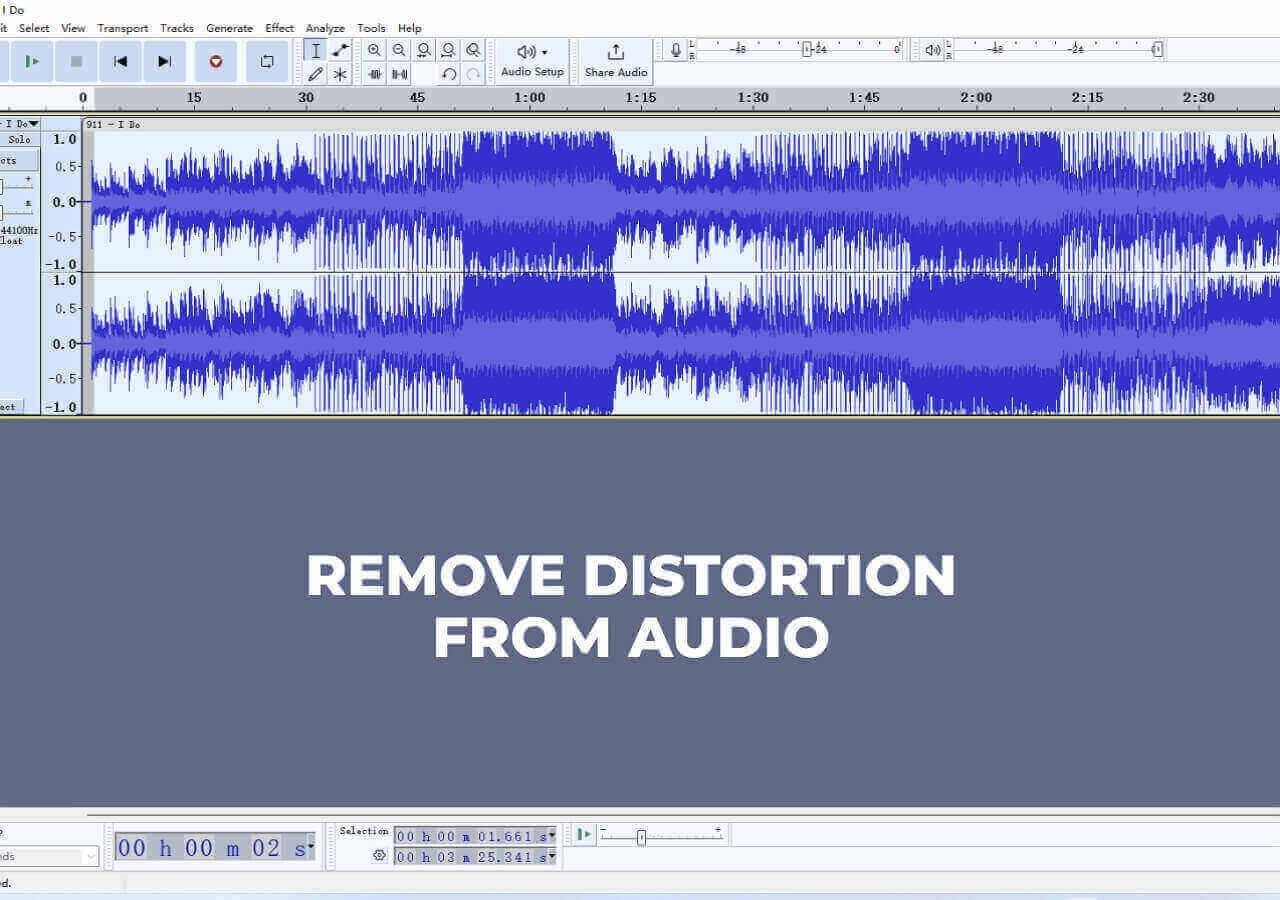
Task: Click the Stop playback button
Action: (76, 62)
